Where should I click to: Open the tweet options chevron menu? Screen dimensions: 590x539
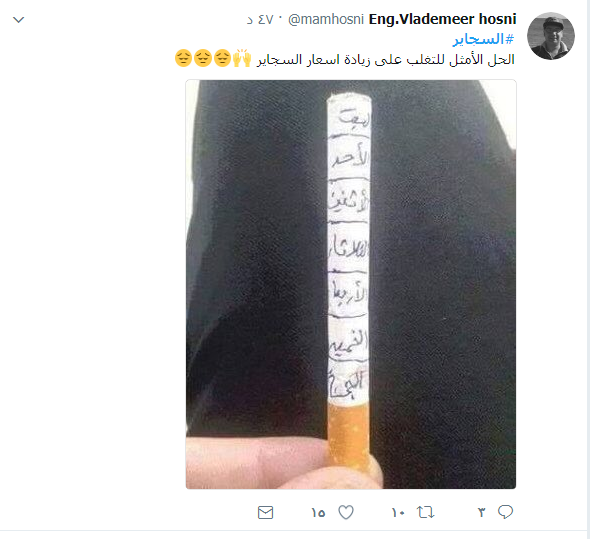pos(18,20)
